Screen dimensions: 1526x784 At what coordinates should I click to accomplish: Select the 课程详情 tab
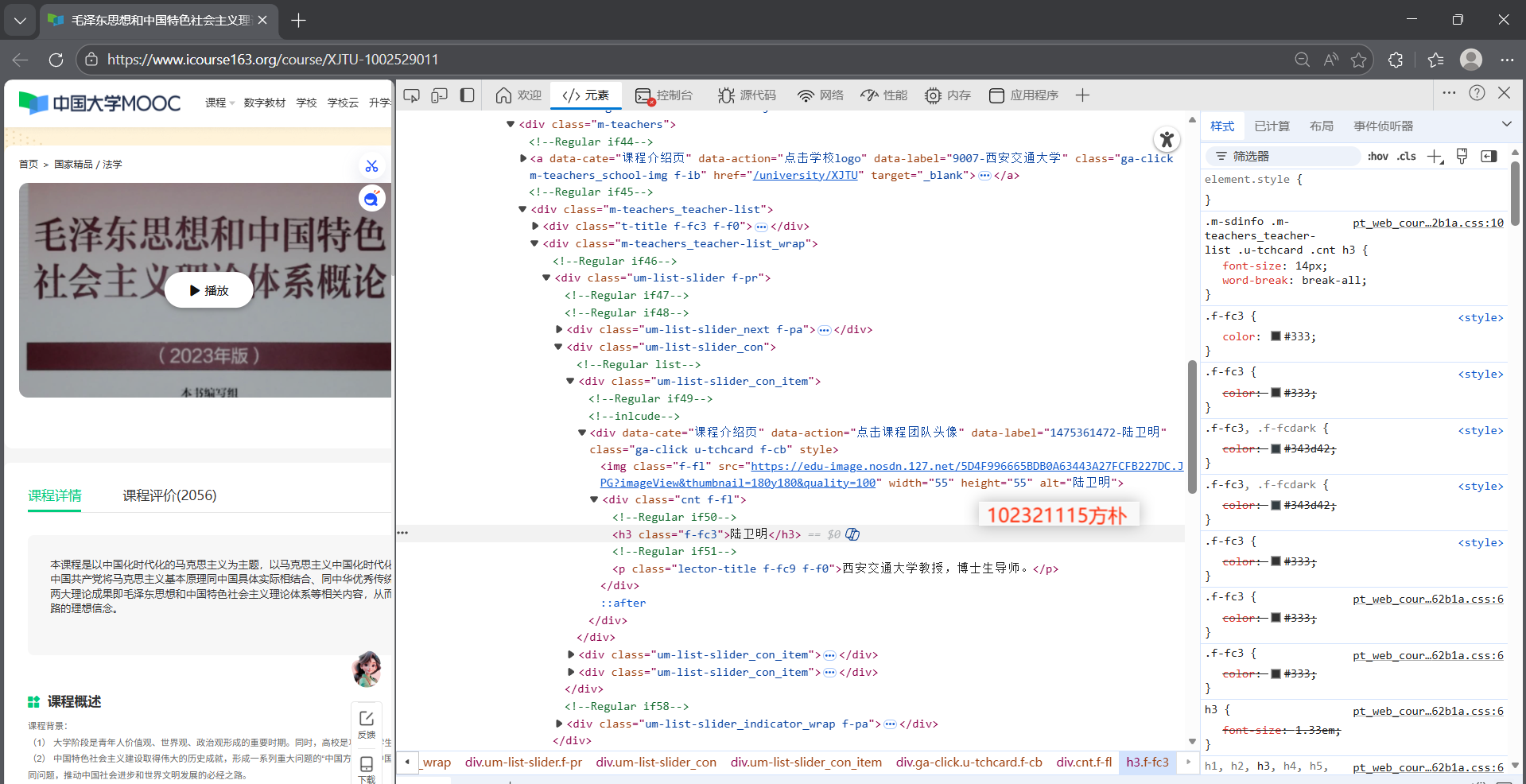click(55, 495)
